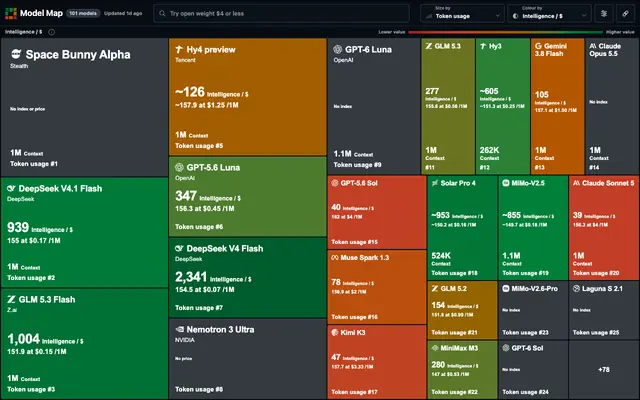
Task: Click the Google icon on Gemini 3.8 Flash
Action: coord(538,46)
